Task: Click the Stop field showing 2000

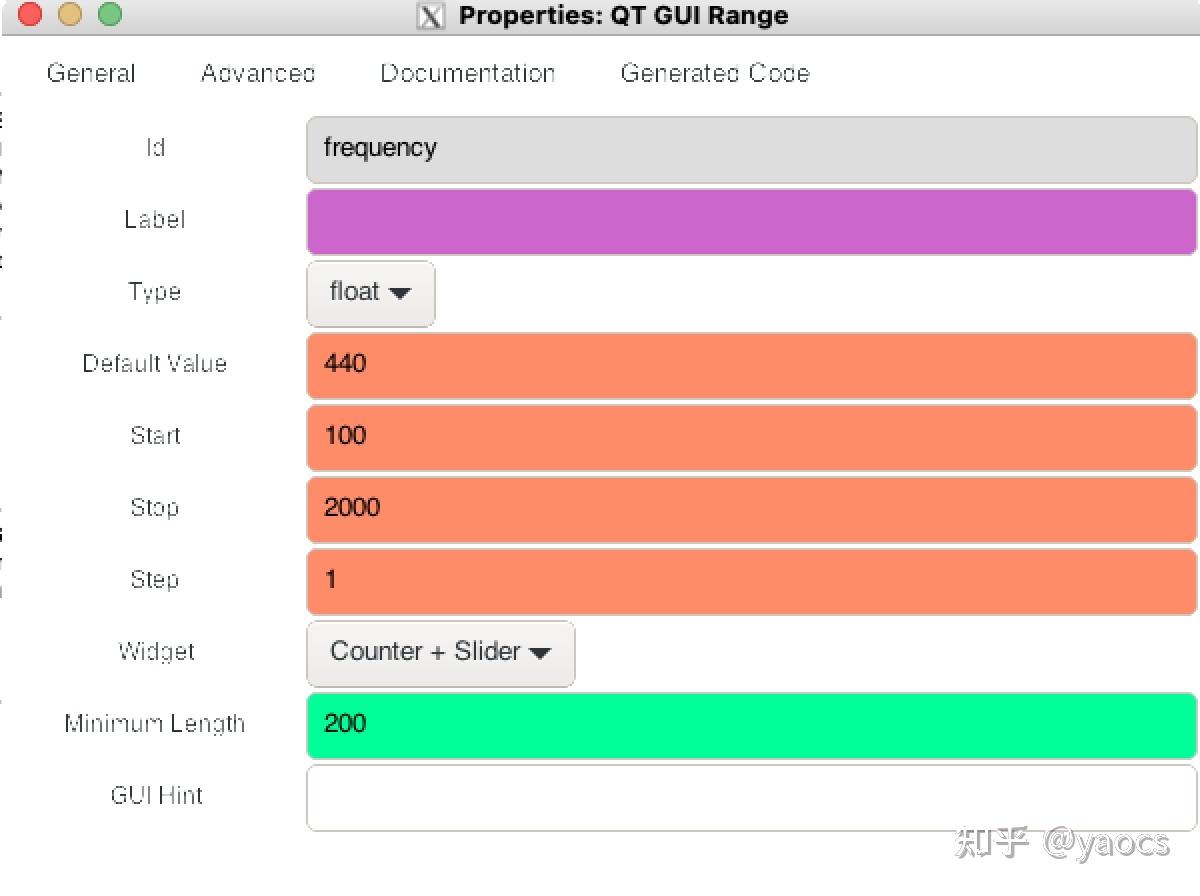Action: [x=750, y=509]
